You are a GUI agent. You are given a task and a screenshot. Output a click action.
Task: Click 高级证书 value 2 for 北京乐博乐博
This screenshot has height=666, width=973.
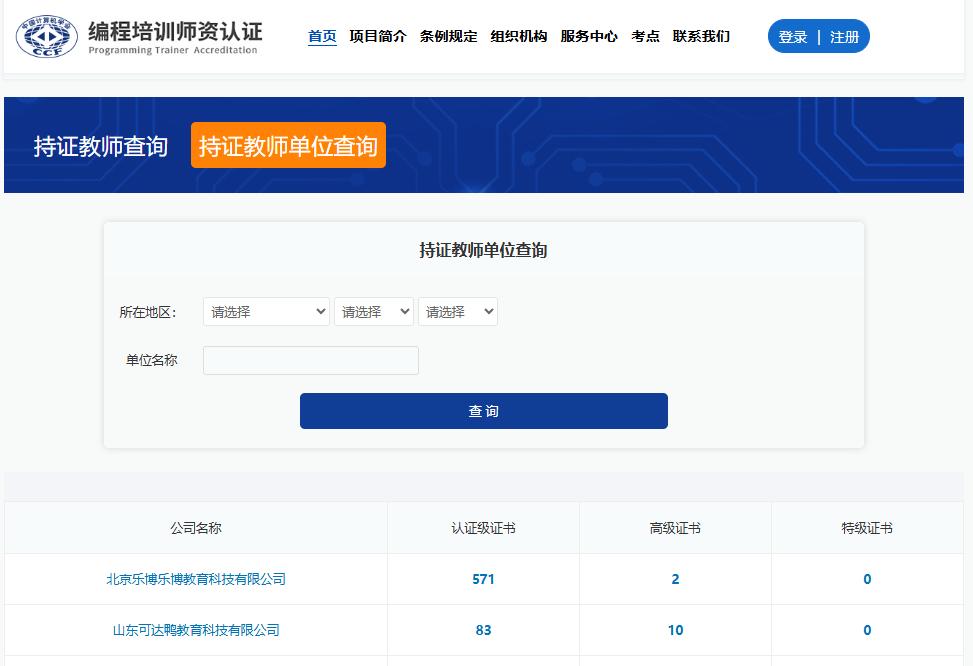pyautogui.click(x=675, y=579)
